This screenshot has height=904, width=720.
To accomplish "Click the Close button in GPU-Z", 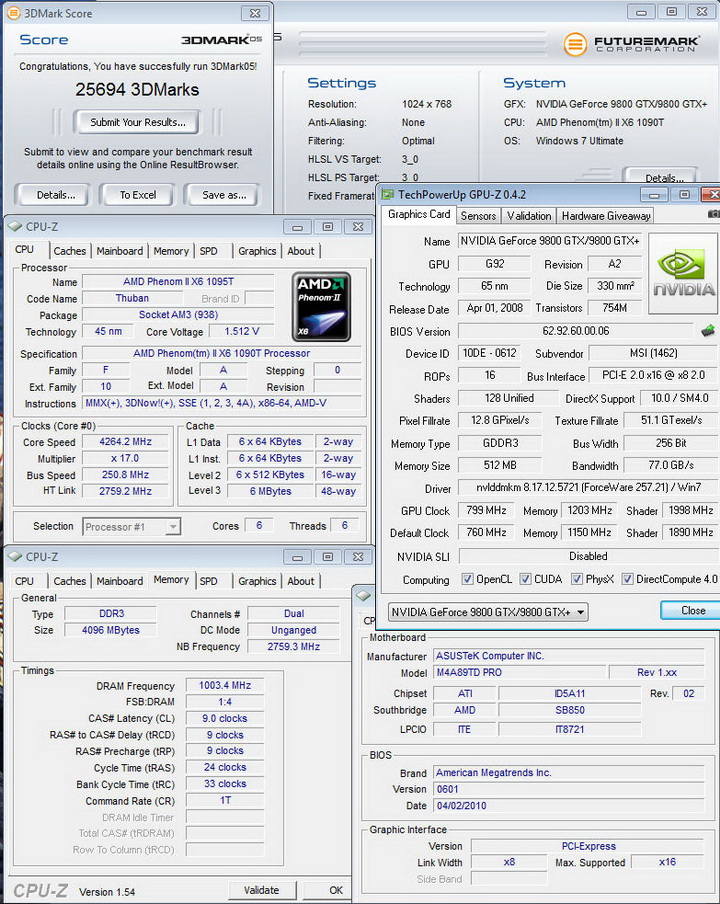I will tap(692, 610).
